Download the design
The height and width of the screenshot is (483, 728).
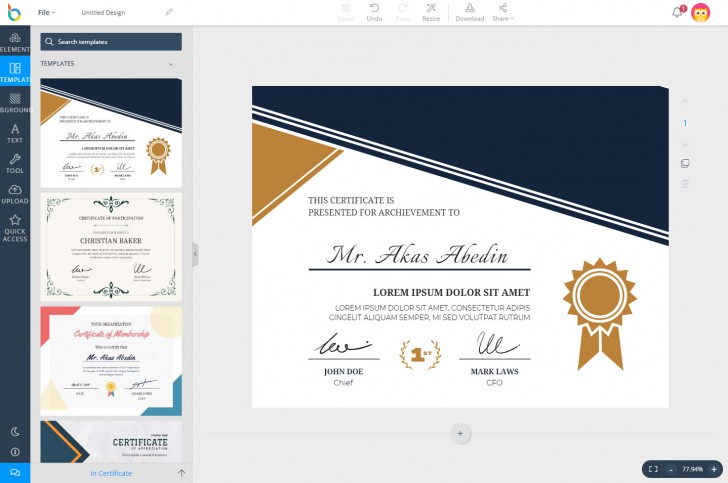[469, 13]
